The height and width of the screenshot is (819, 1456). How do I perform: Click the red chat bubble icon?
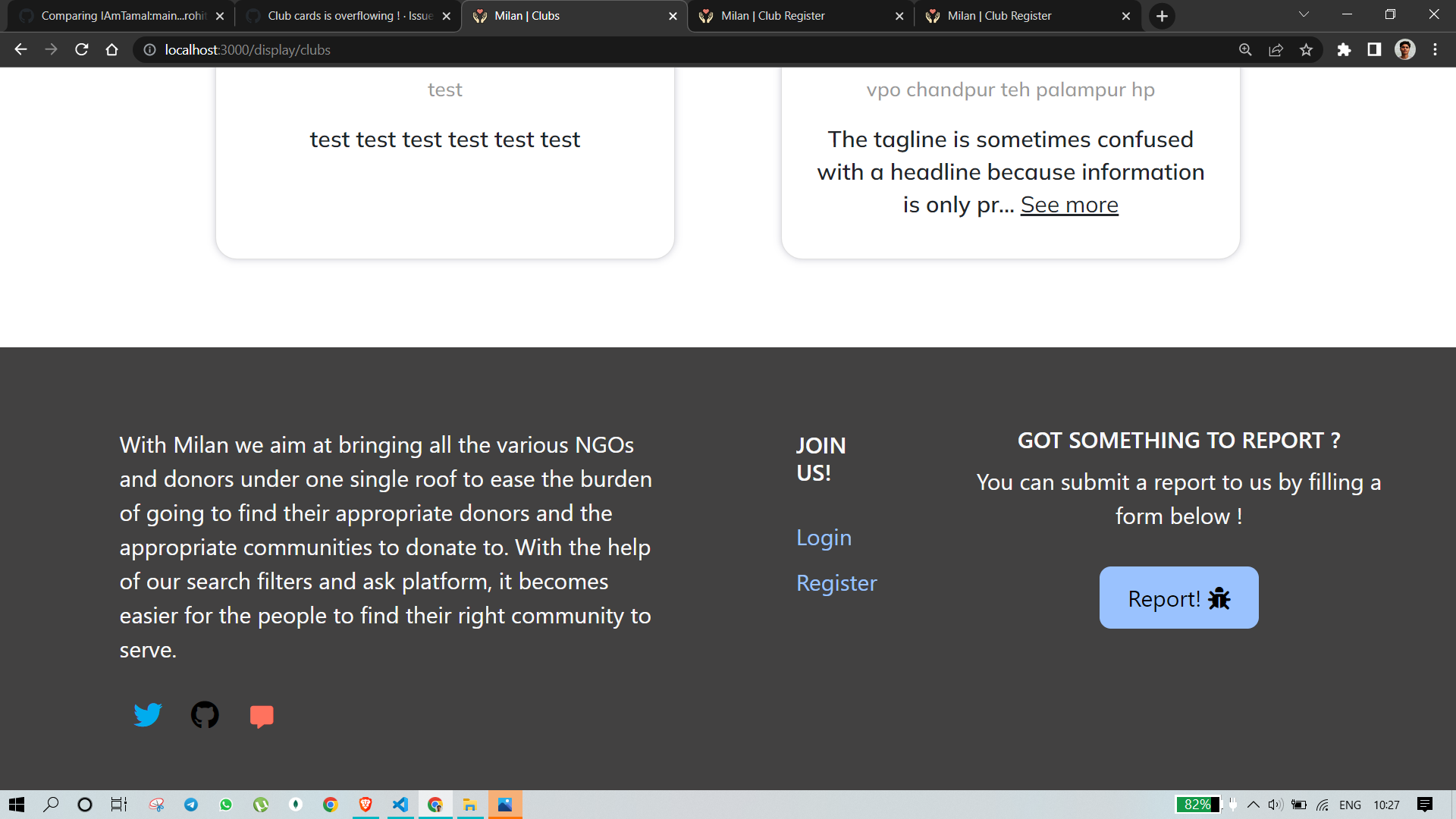coord(262,715)
